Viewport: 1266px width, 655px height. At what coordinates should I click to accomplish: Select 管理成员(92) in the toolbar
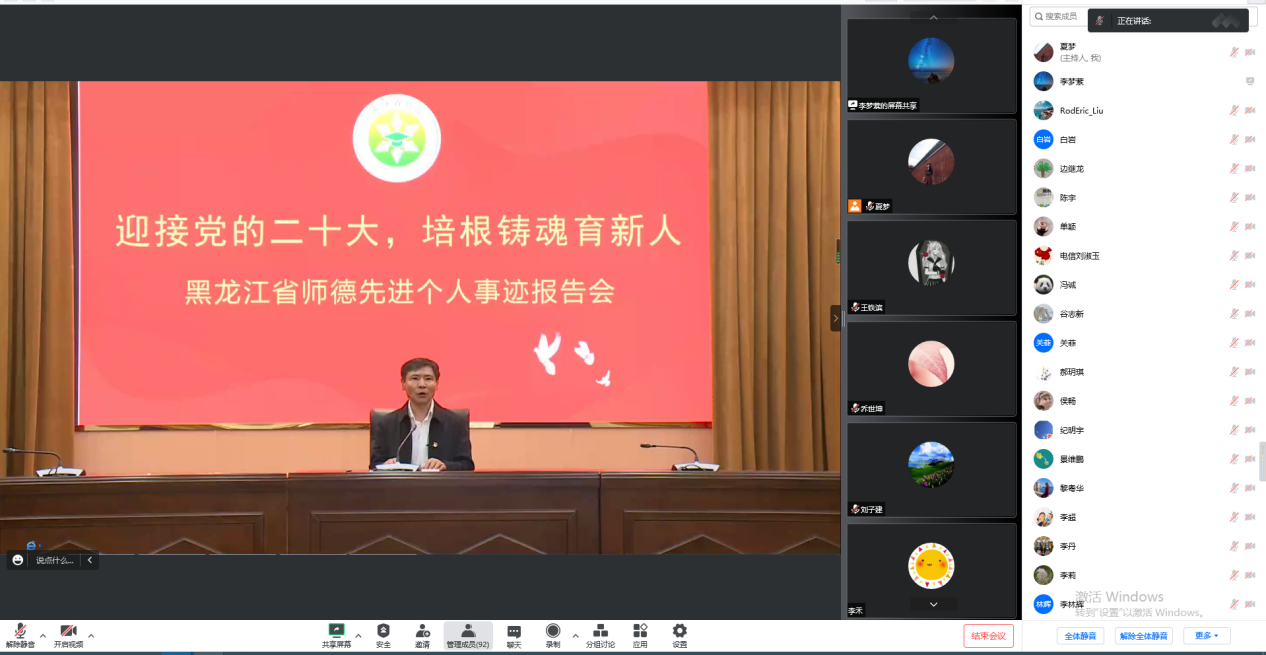pos(467,636)
